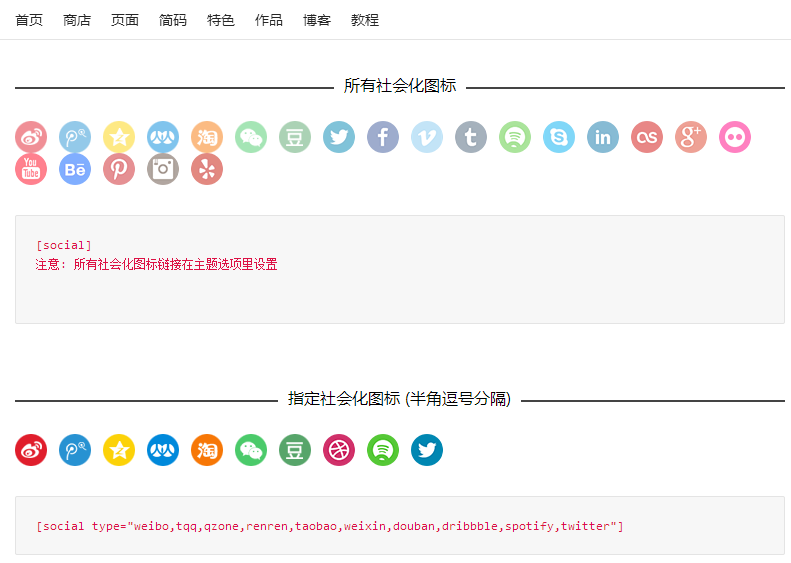Open the Google Plus icon

tap(691, 137)
